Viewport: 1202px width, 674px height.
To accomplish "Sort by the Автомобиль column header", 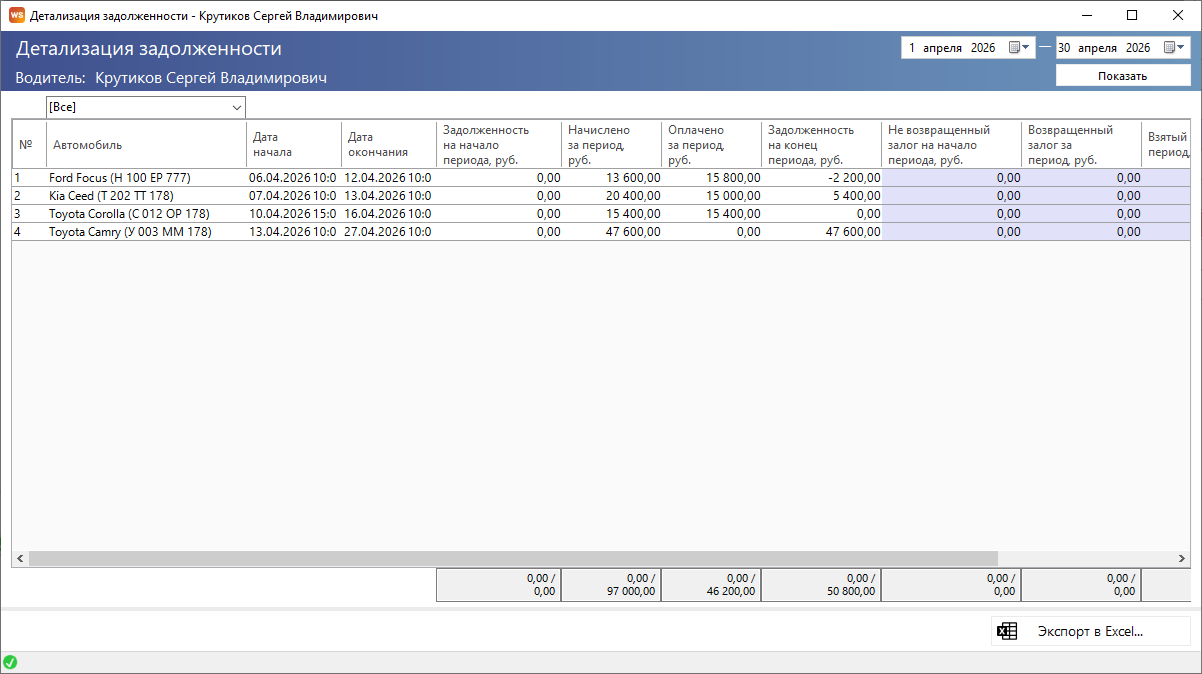I will pyautogui.click(x=146, y=144).
